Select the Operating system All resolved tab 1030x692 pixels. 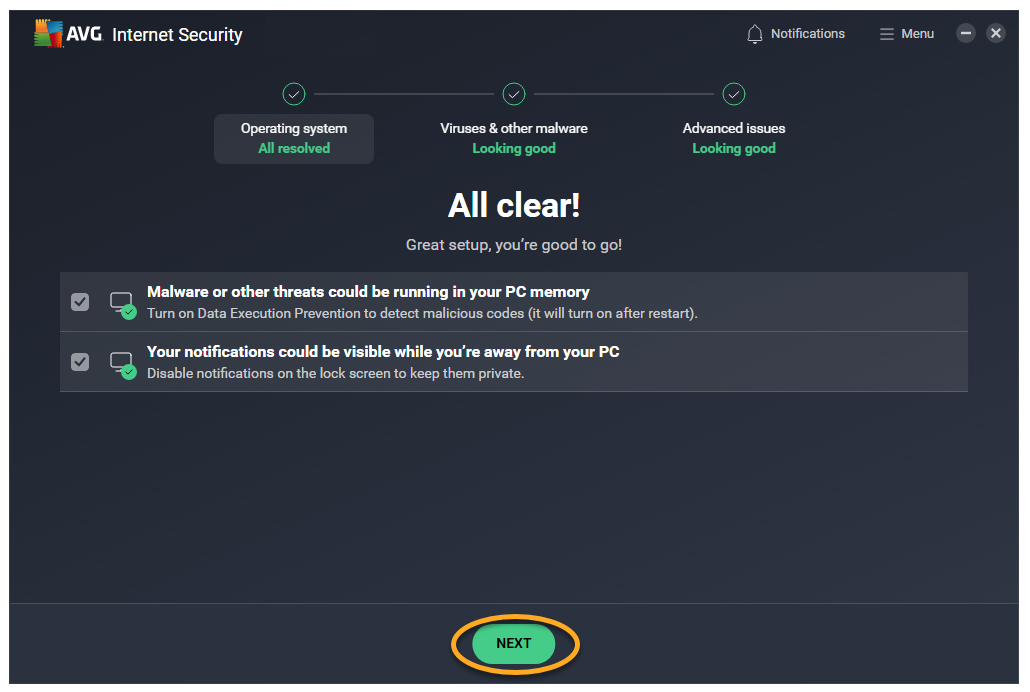click(294, 138)
